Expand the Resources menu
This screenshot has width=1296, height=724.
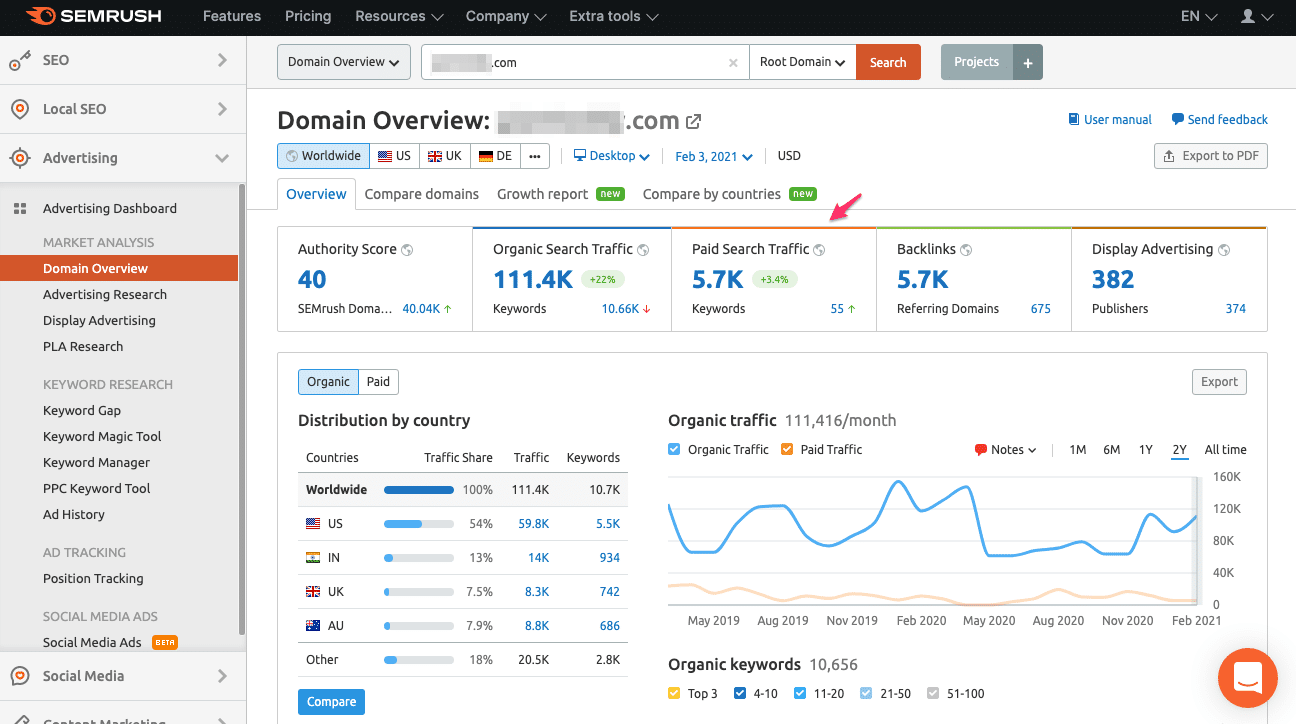[x=399, y=17]
